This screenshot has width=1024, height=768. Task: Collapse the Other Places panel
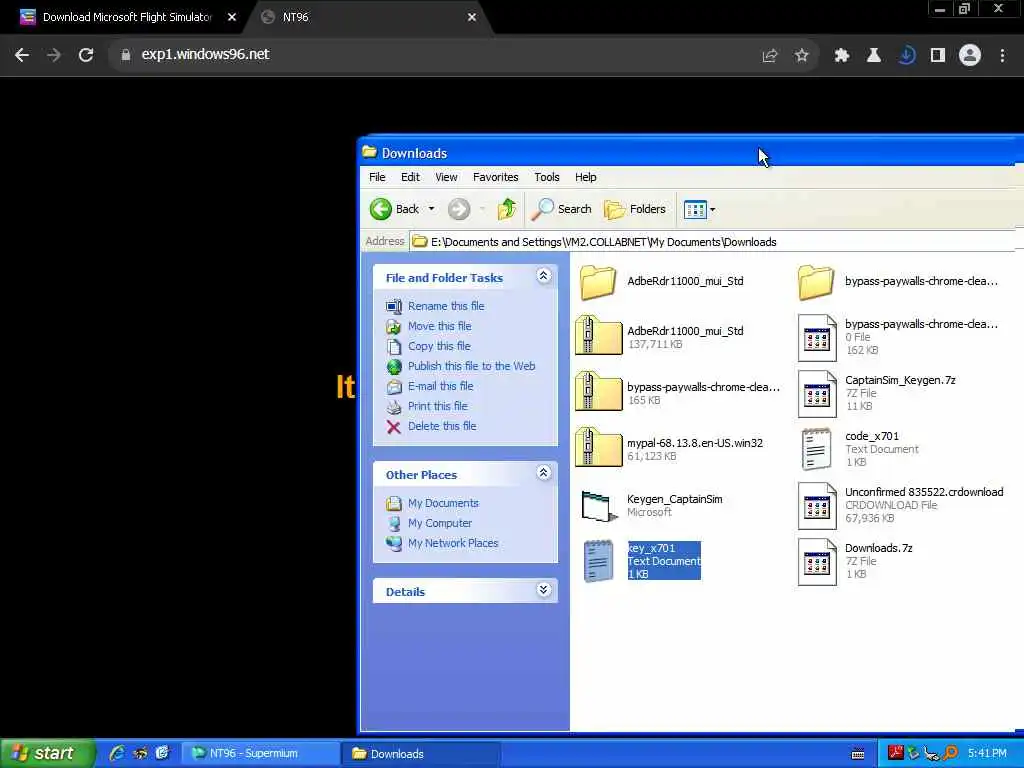coord(543,473)
